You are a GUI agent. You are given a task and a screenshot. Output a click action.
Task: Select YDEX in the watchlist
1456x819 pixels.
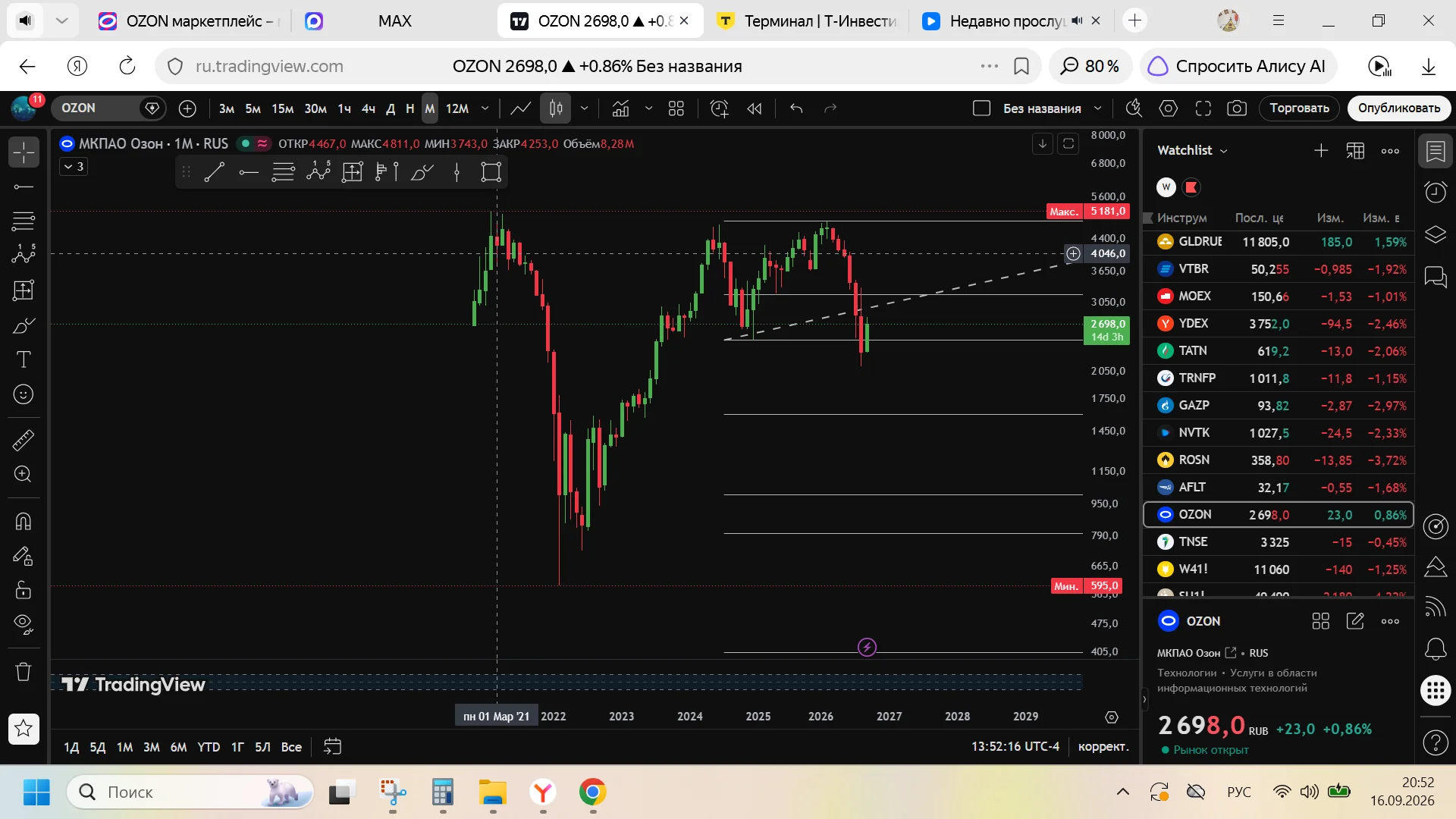tap(1279, 324)
